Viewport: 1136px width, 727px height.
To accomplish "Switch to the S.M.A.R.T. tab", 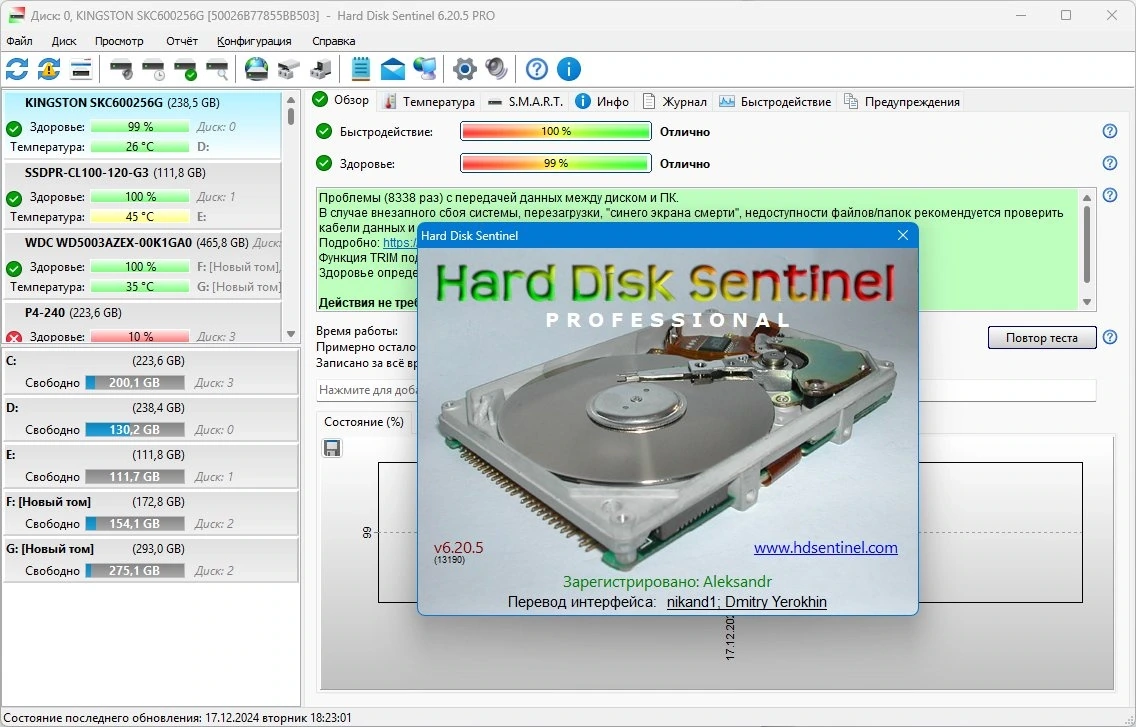I will coord(526,101).
